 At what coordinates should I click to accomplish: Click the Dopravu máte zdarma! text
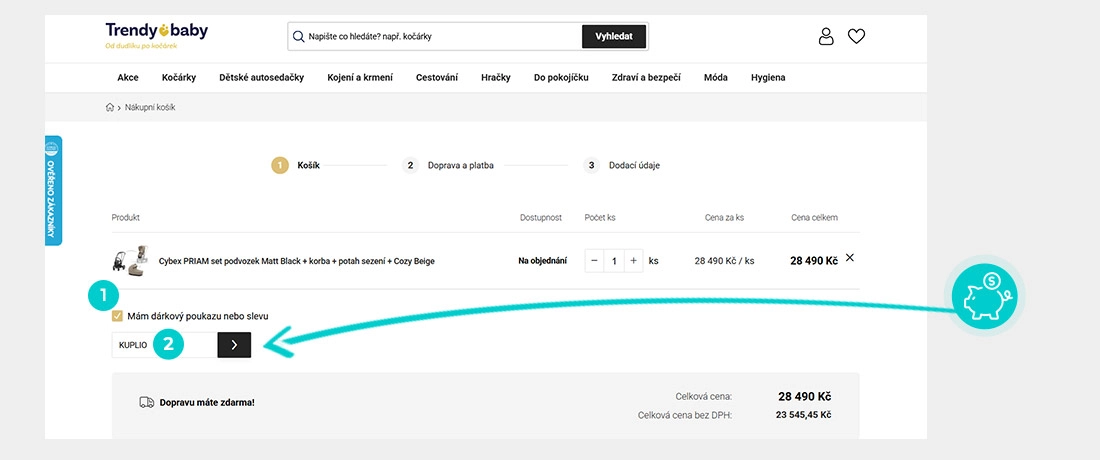click(x=207, y=402)
